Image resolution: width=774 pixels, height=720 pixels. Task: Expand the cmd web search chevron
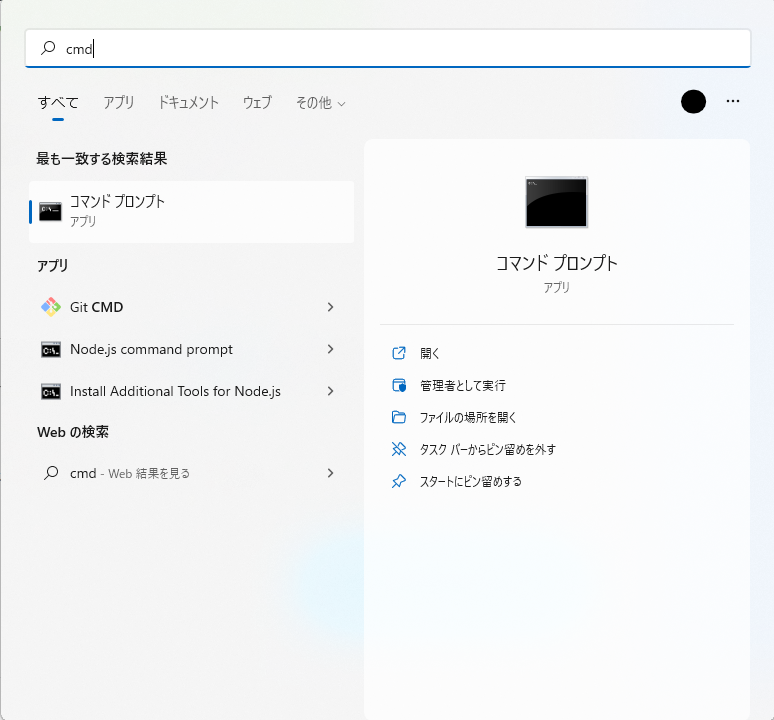click(x=330, y=473)
